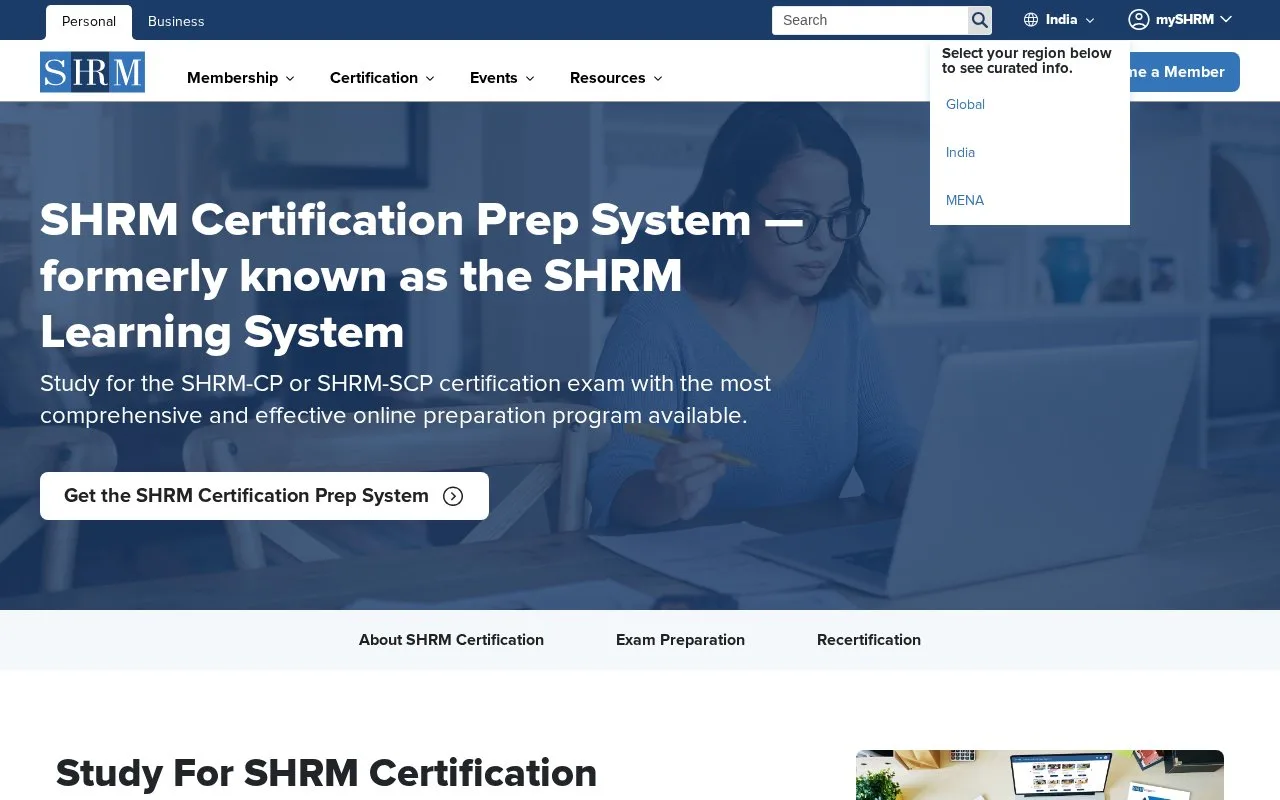Click the globe region icon
This screenshot has height=800, width=1280.
click(x=1031, y=20)
